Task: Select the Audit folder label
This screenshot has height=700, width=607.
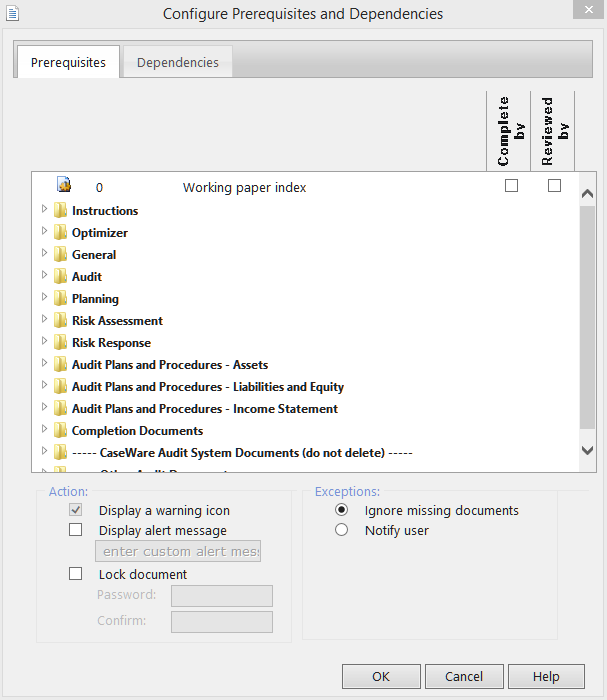Action: (x=87, y=276)
